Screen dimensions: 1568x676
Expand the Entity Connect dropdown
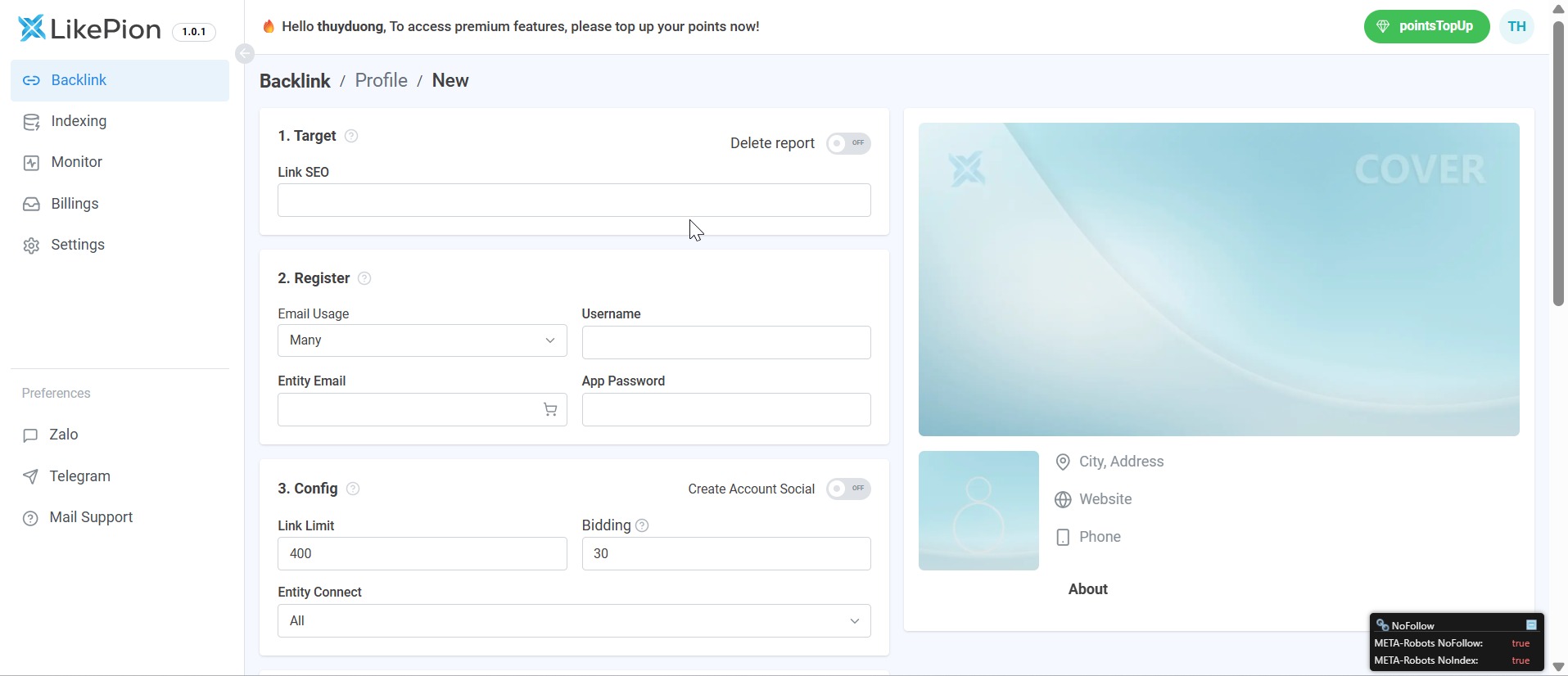574,621
